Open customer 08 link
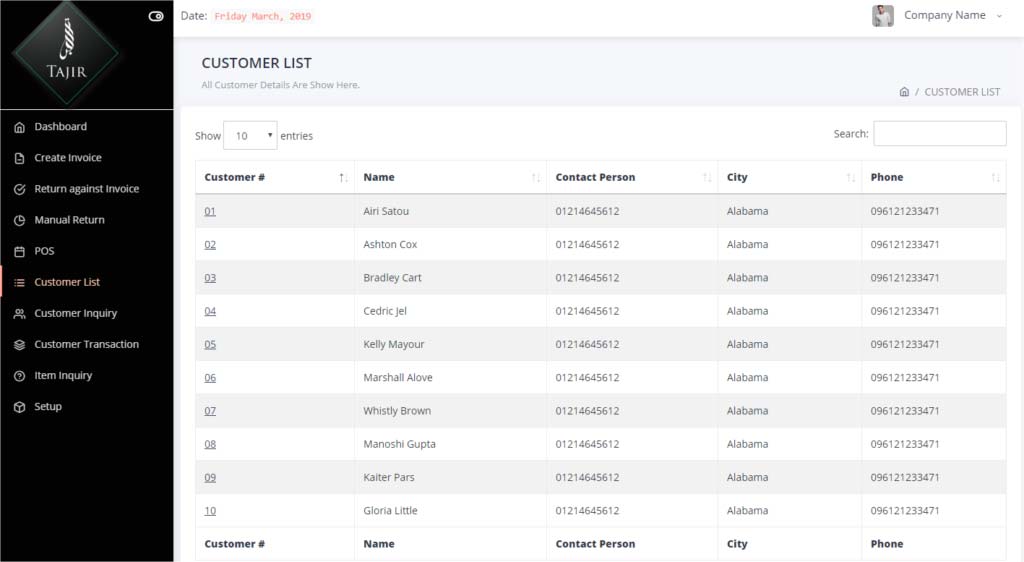This screenshot has height=562, width=1024. (x=210, y=444)
